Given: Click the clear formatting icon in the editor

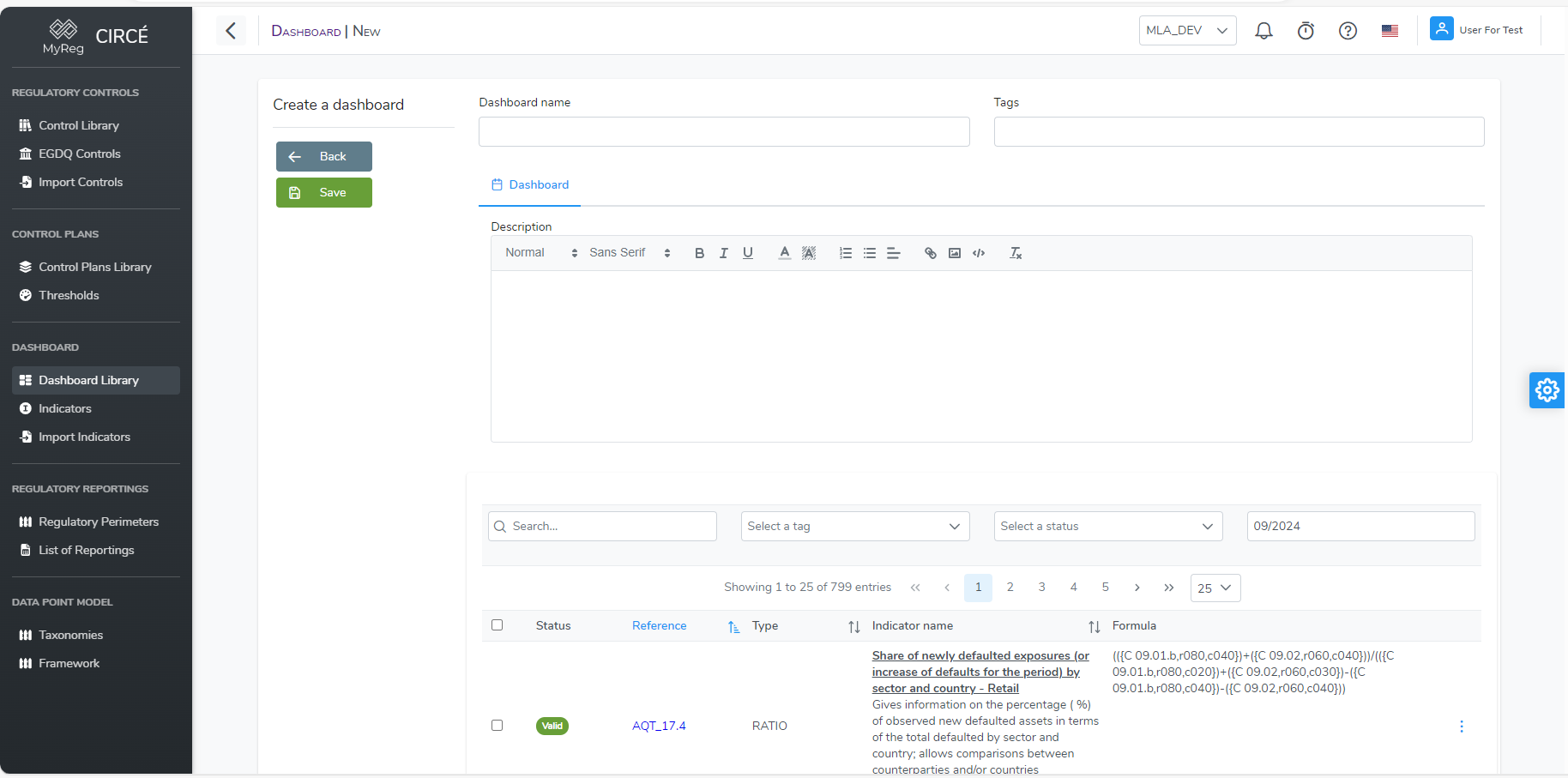Looking at the screenshot, I should pyautogui.click(x=1016, y=252).
